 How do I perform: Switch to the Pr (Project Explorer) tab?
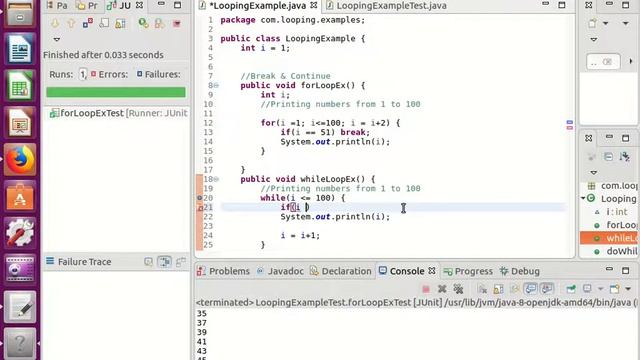pyautogui.click(x=88, y=6)
